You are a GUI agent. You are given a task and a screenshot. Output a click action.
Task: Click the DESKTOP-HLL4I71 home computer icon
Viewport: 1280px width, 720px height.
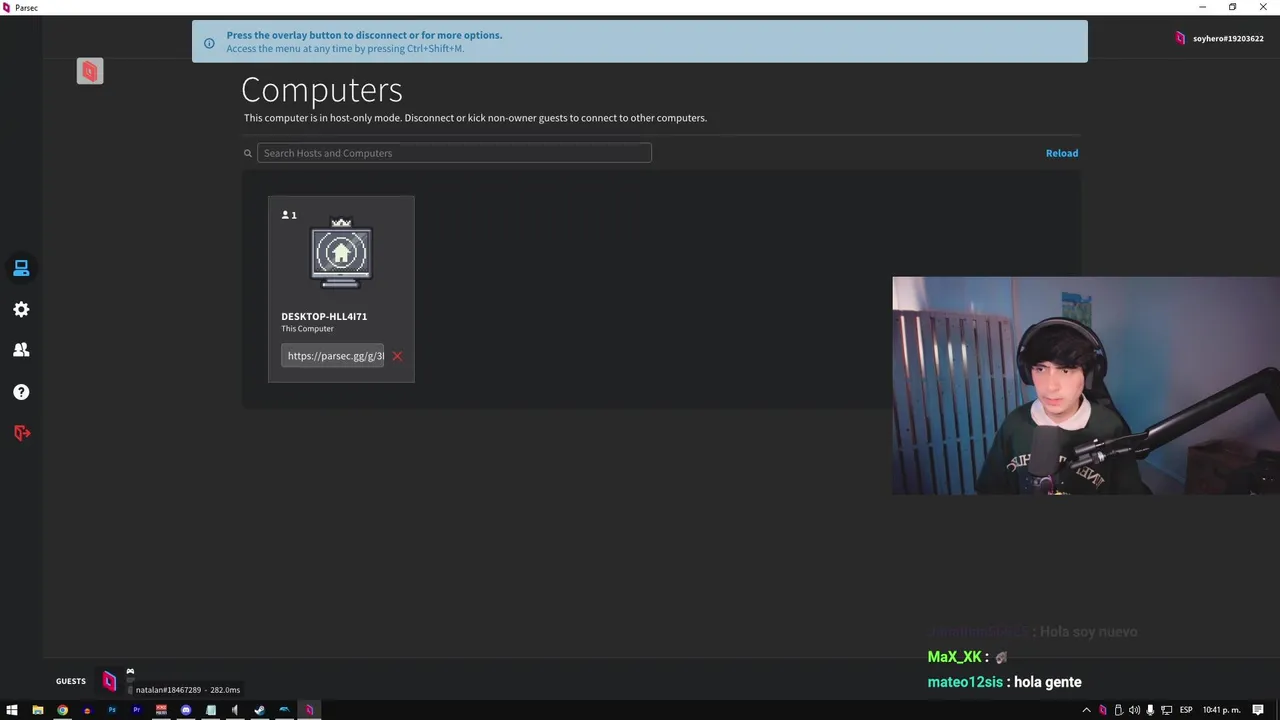pyautogui.click(x=341, y=254)
